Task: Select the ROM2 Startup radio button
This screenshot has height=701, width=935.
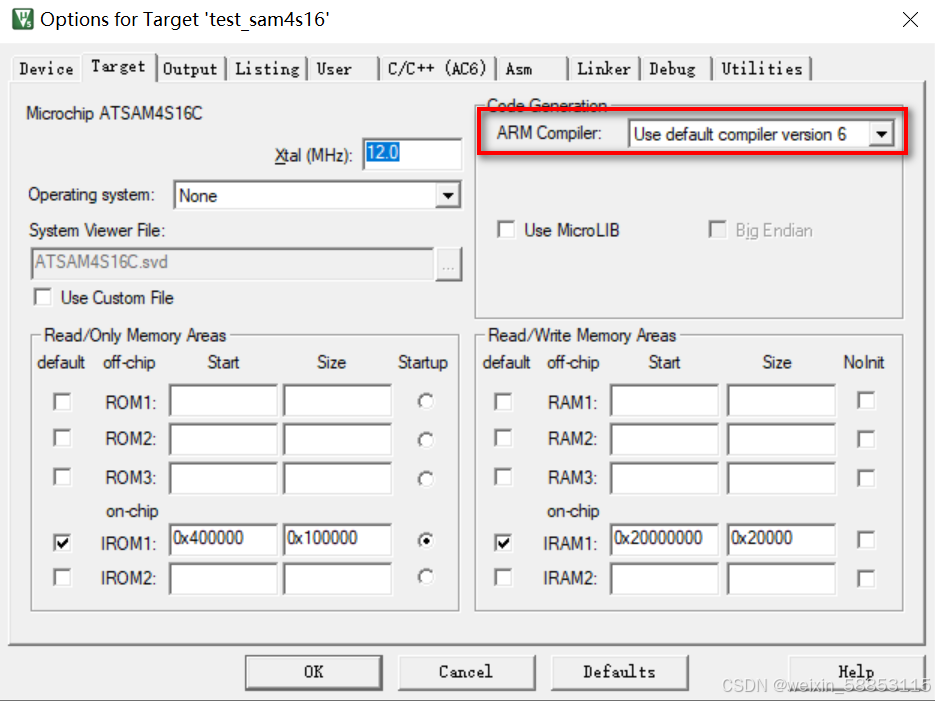Action: point(425,440)
